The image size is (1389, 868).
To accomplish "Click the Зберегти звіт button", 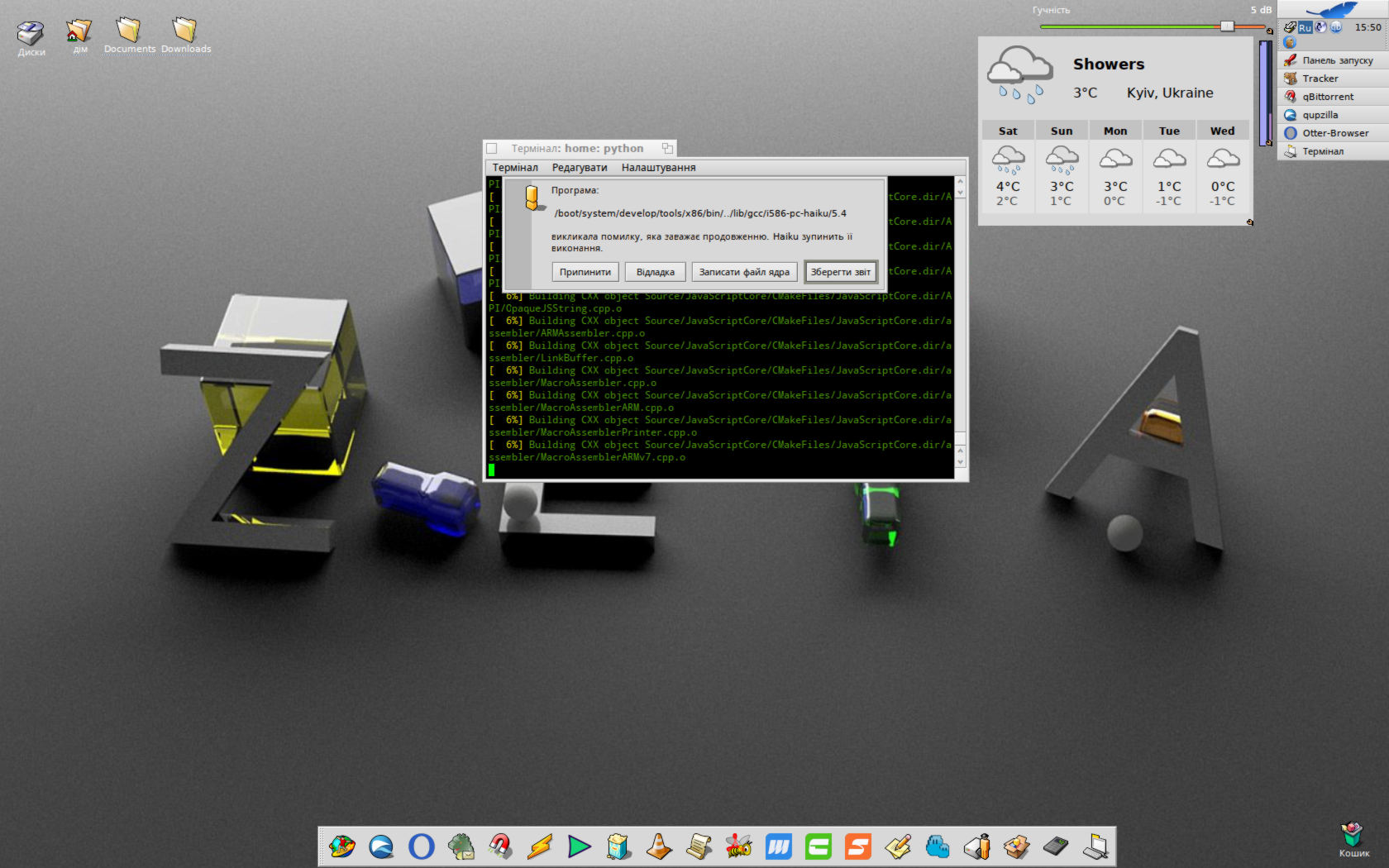I will click(x=840, y=272).
